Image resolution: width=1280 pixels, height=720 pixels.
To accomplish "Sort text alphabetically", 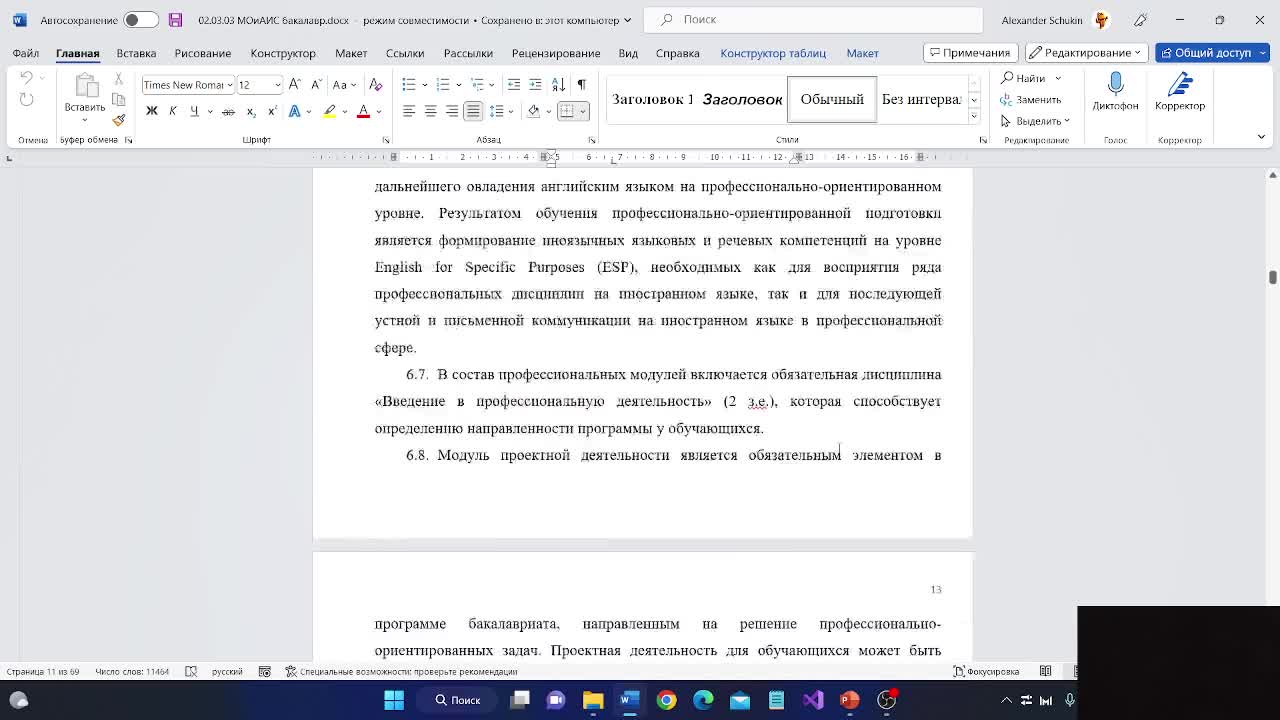I will [558, 85].
